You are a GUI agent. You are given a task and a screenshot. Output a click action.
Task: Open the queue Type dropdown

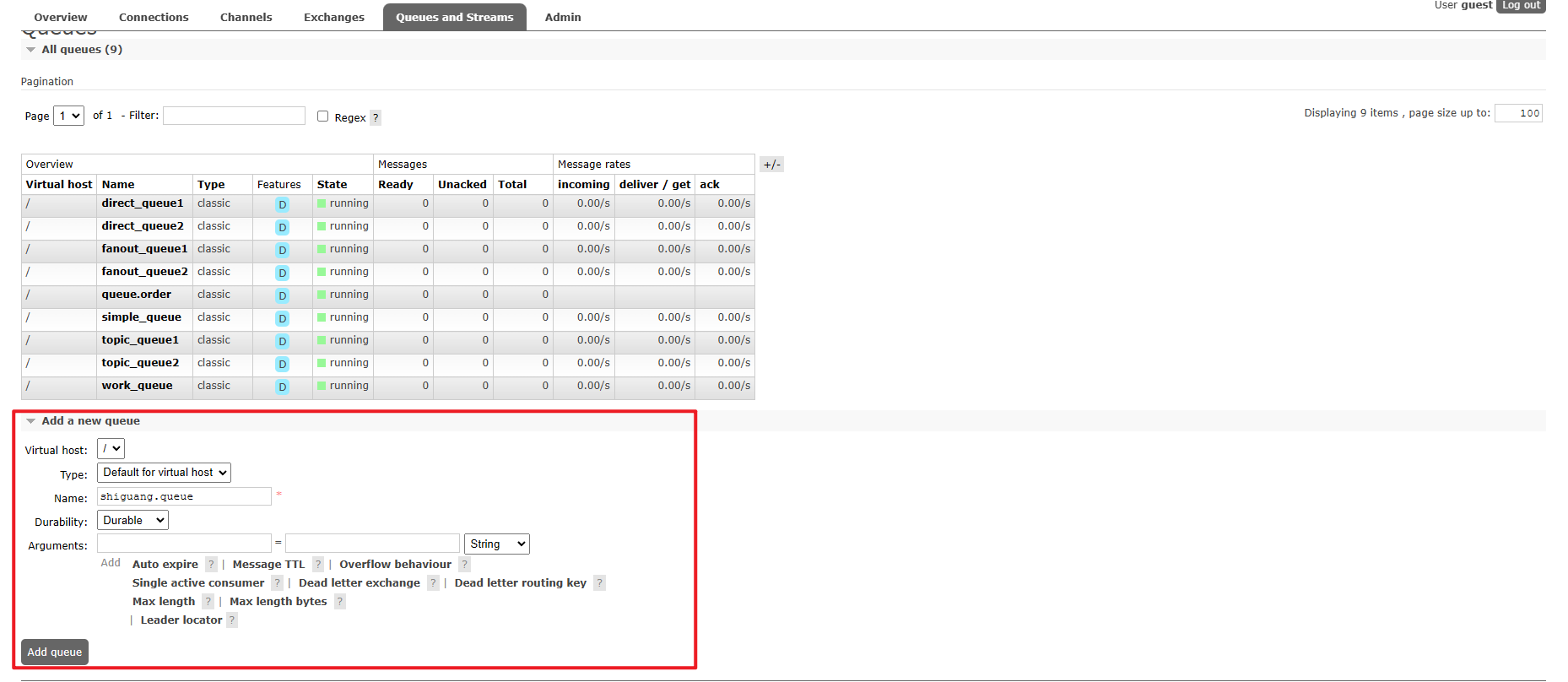(x=164, y=473)
